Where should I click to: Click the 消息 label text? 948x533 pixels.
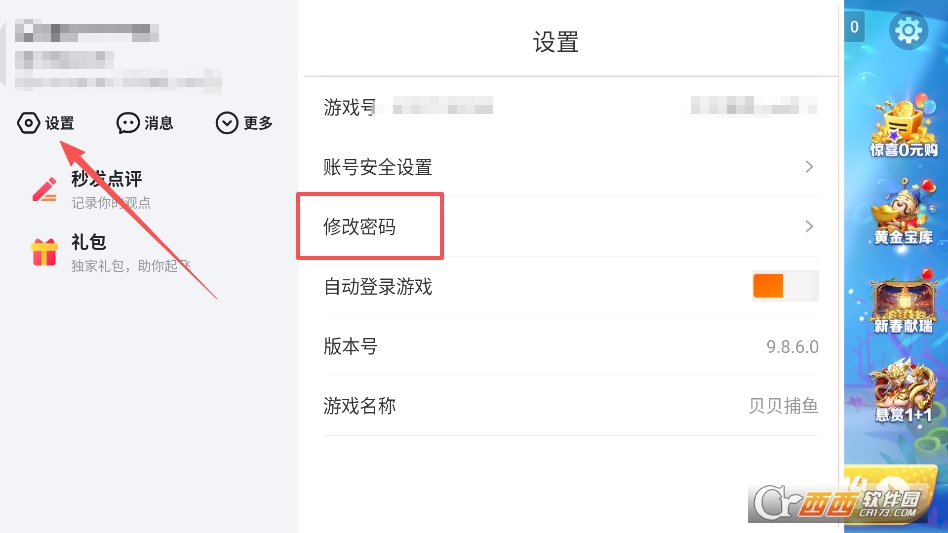coord(159,123)
